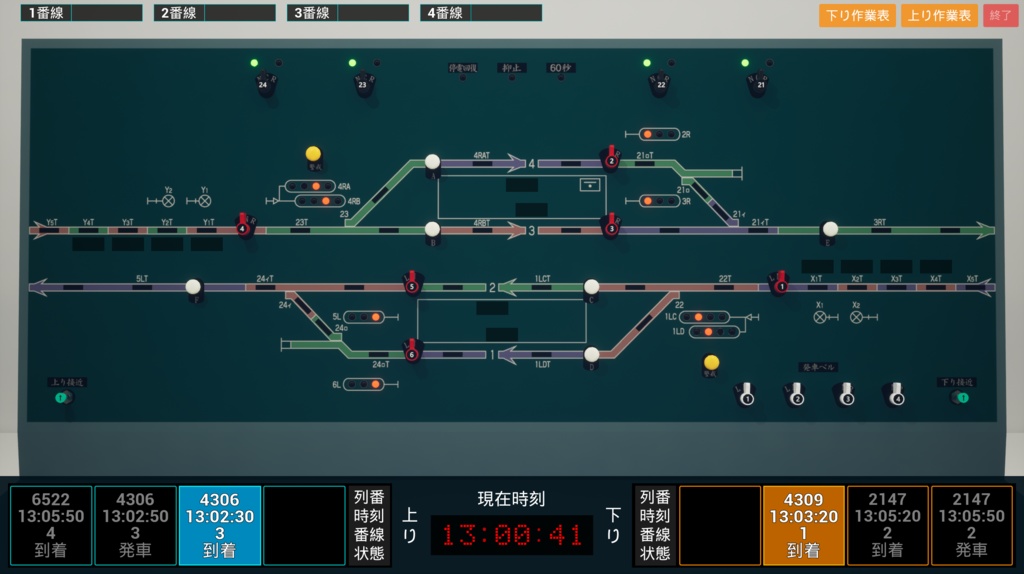Click the 6L signal indicator
Viewport: 1024px width, 574px height.
pos(364,385)
